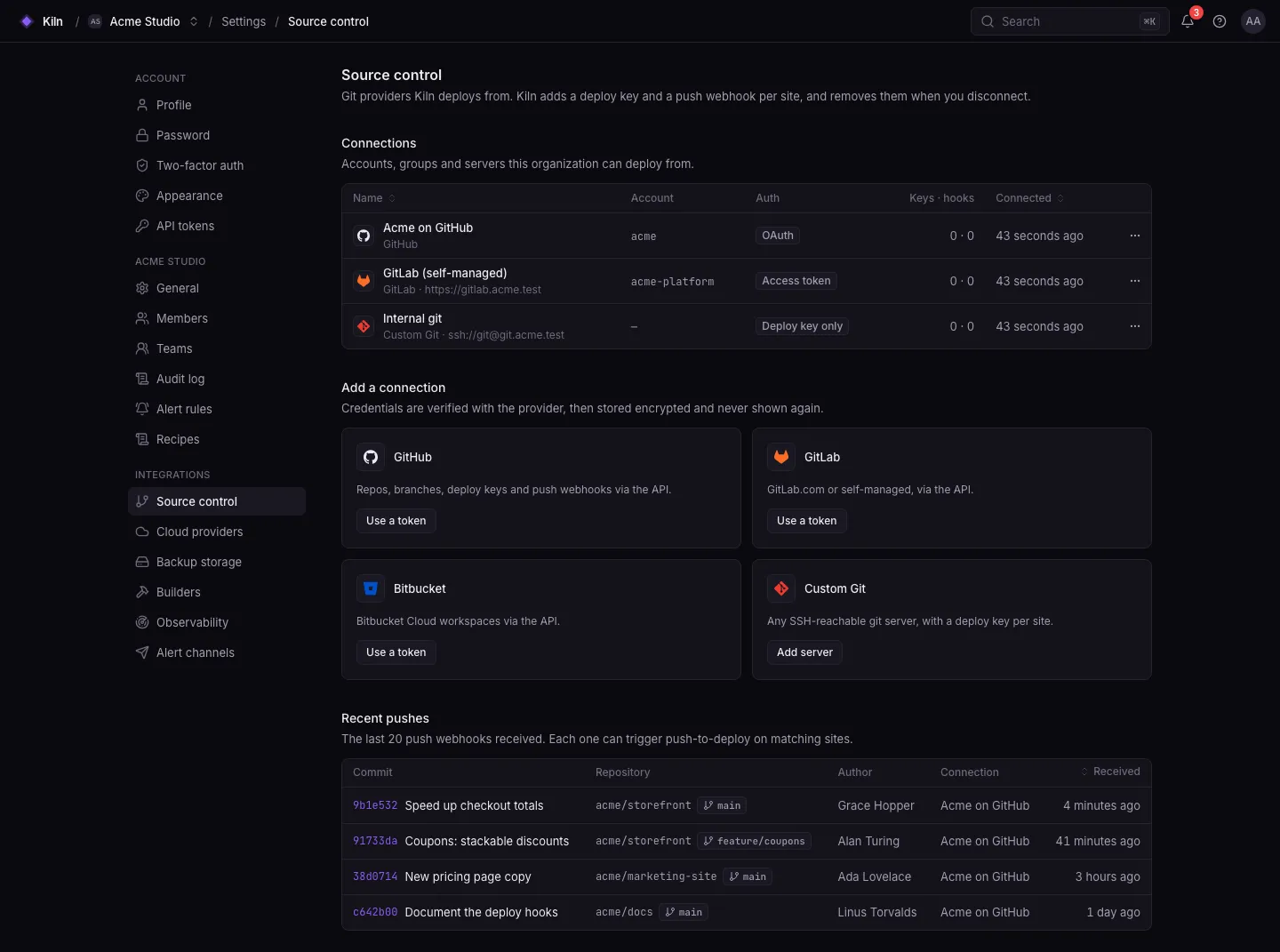Screen dimensions: 1280x952
Task: Open Audit log page
Action: 217,379
